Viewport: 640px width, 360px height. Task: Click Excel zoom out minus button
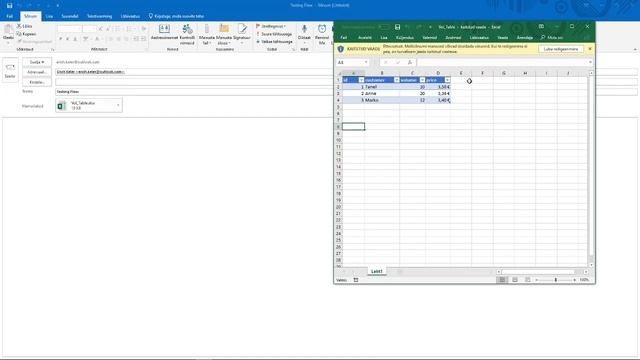(537, 280)
